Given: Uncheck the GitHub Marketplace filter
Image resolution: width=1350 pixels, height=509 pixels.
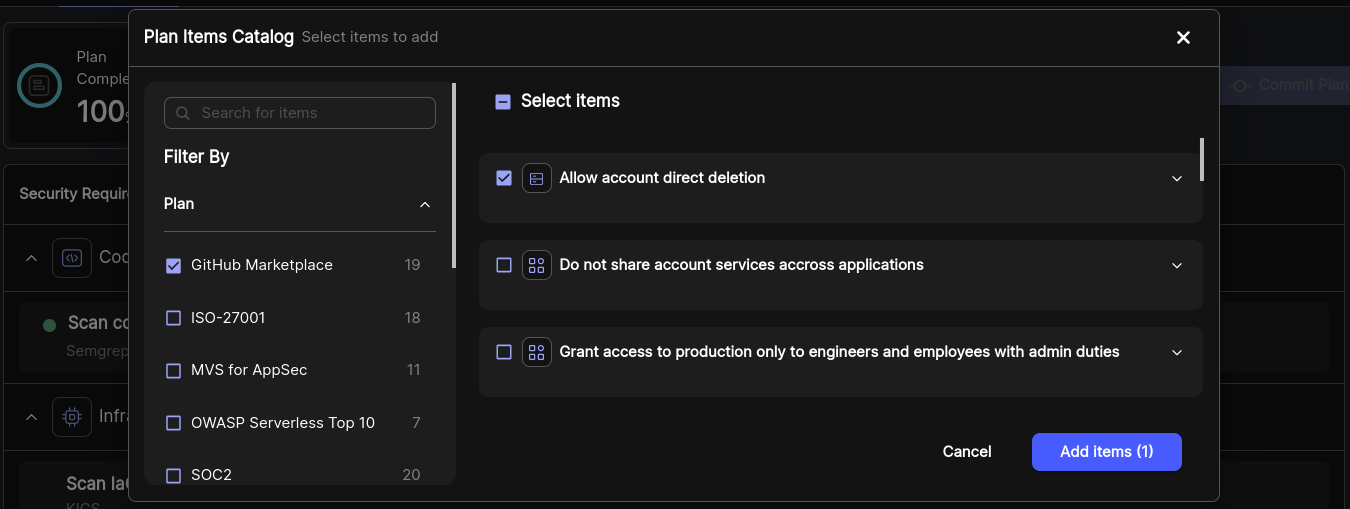Looking at the screenshot, I should 173,265.
